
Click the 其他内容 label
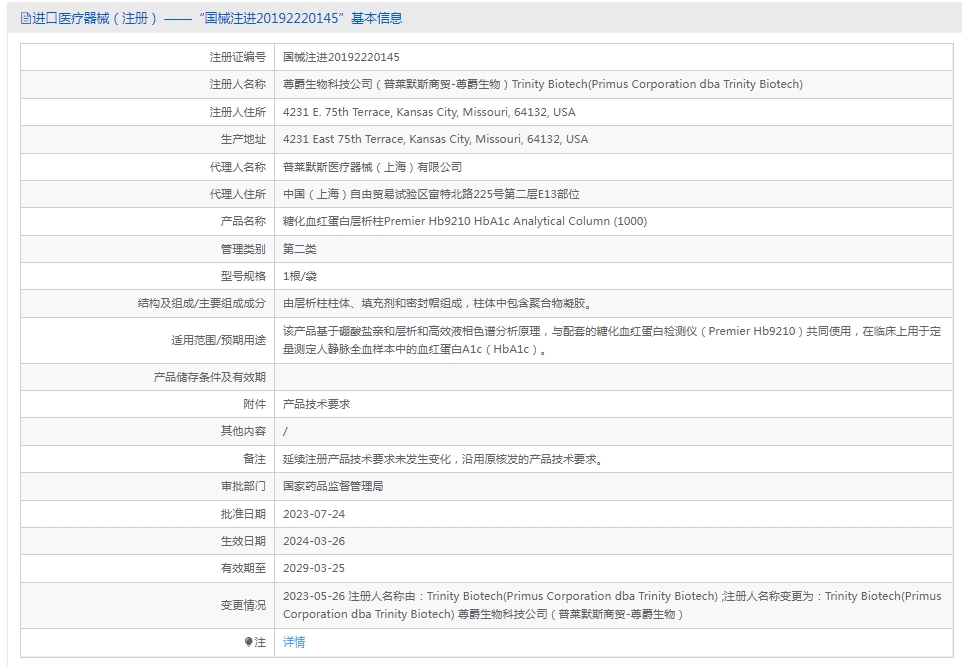[x=243, y=431]
